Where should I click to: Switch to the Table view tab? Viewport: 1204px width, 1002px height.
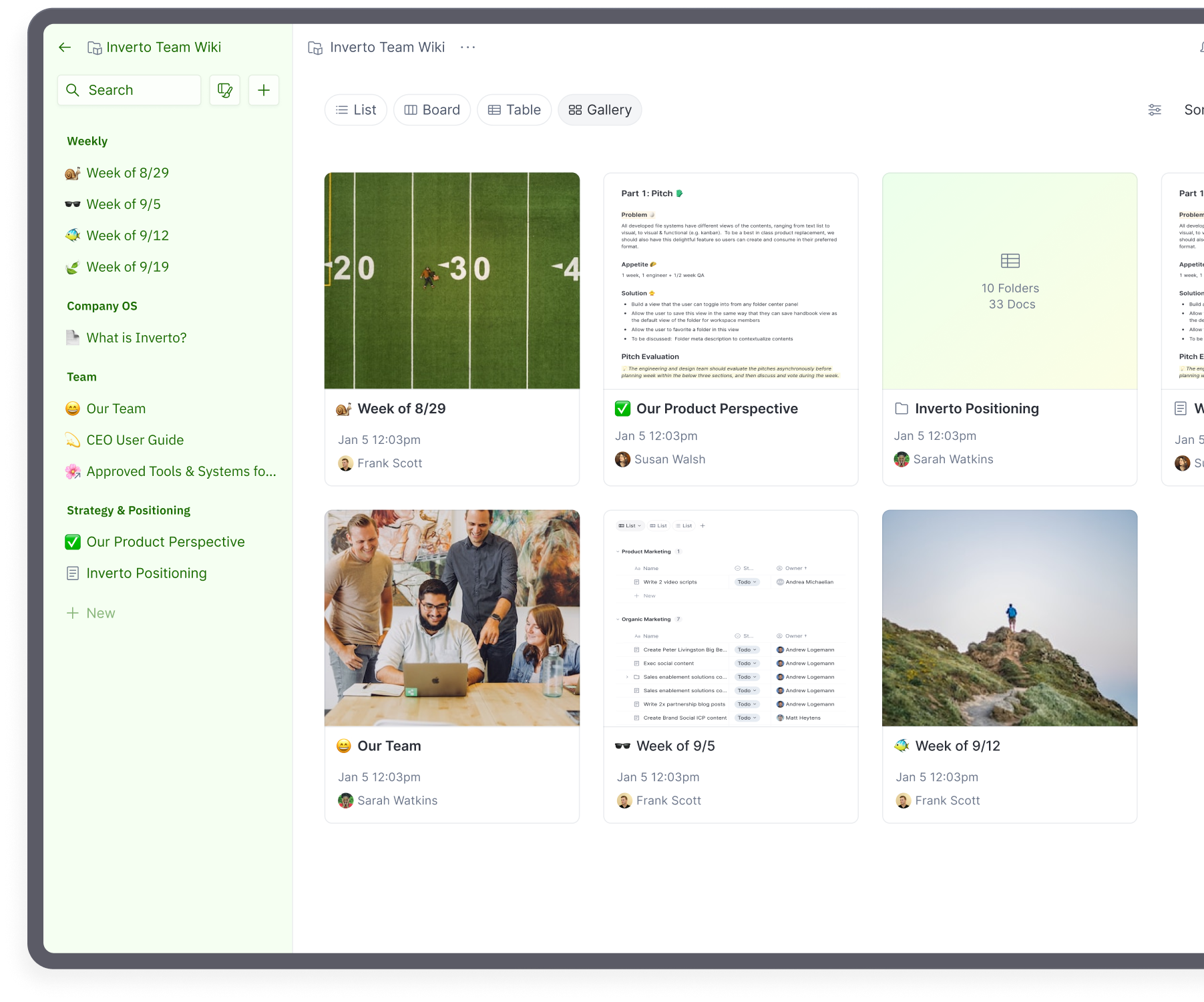pyautogui.click(x=514, y=110)
